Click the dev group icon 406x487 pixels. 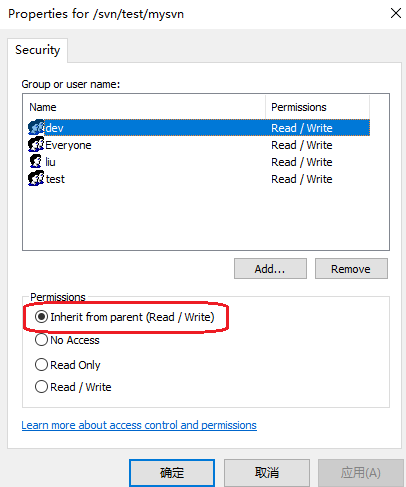click(36, 128)
